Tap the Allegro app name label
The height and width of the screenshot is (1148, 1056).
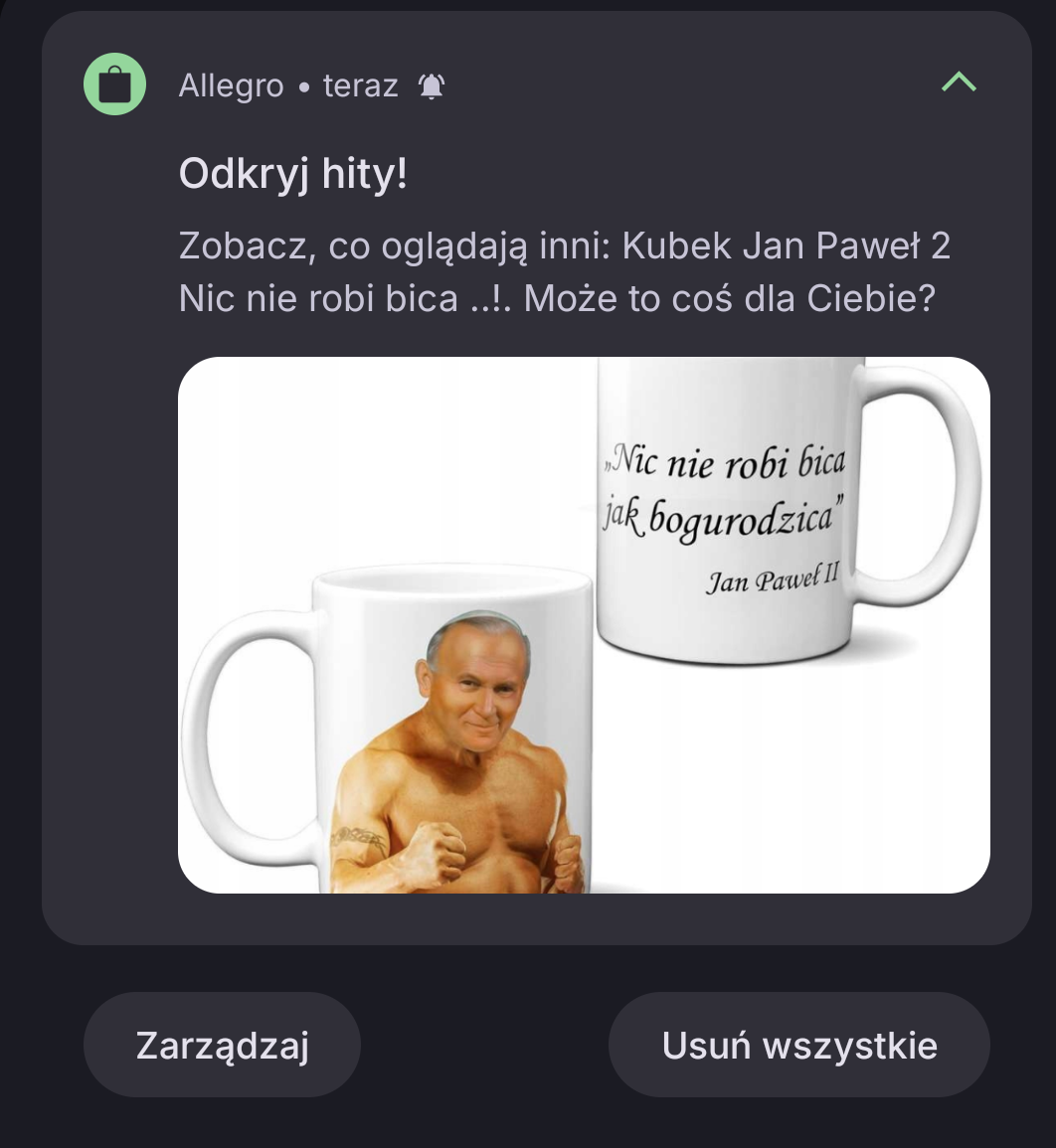pyautogui.click(x=231, y=85)
